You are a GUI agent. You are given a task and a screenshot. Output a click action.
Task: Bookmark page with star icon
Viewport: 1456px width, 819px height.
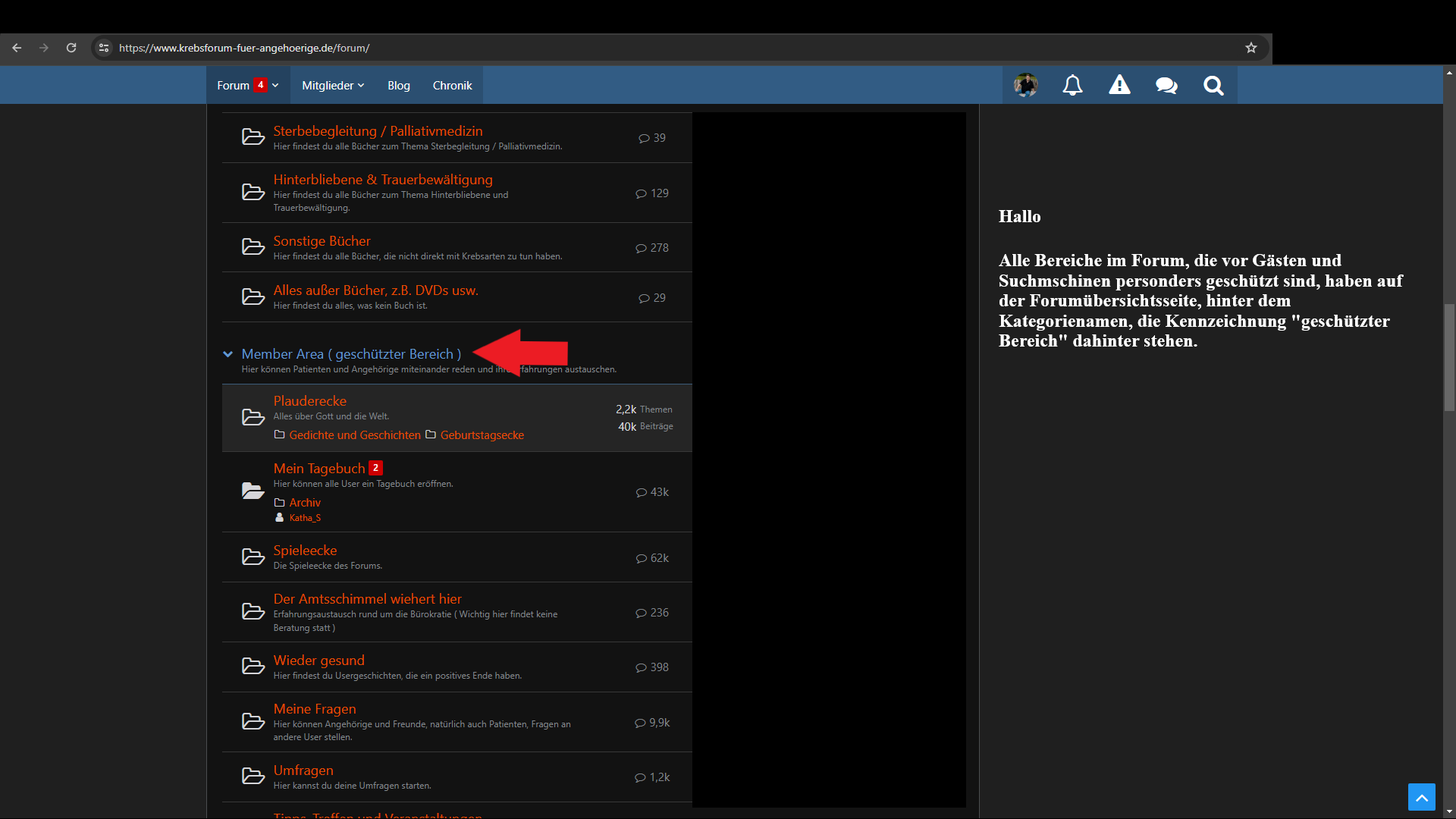[x=1251, y=48]
